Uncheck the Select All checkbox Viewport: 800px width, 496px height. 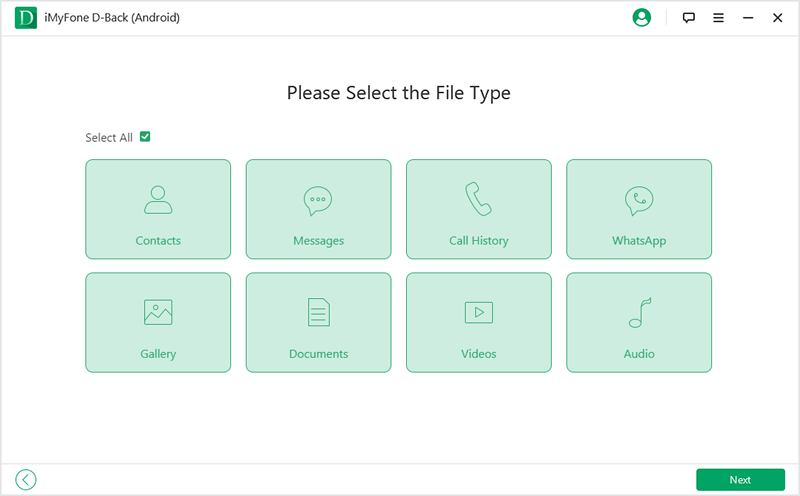point(145,137)
